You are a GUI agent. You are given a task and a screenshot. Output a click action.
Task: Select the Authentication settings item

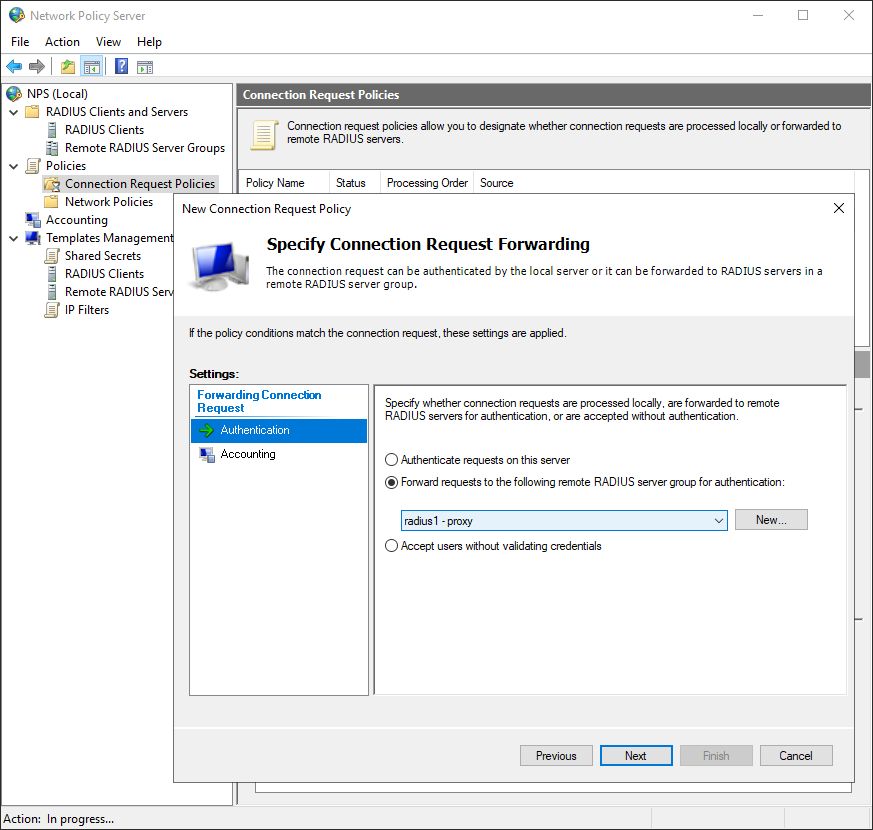279,430
